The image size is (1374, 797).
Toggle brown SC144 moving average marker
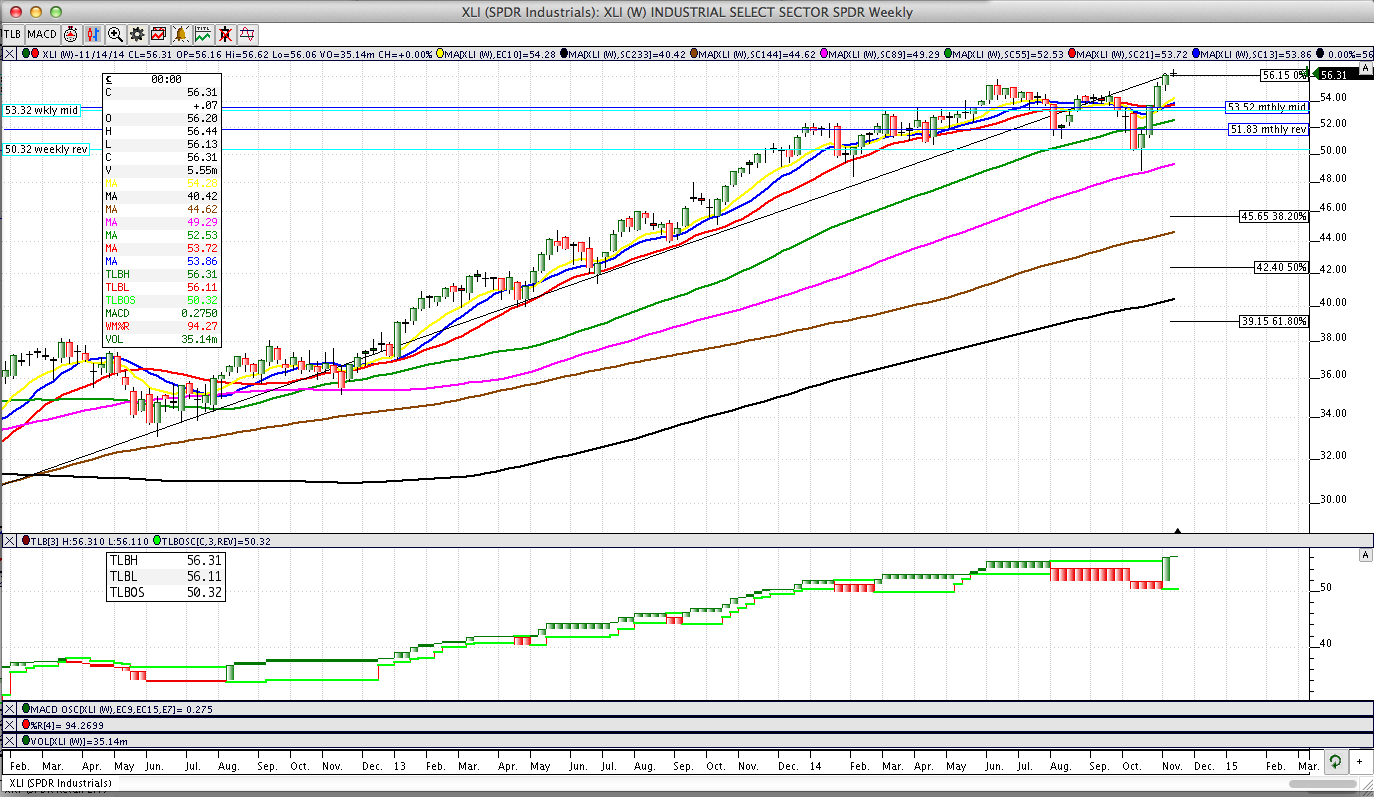695,53
